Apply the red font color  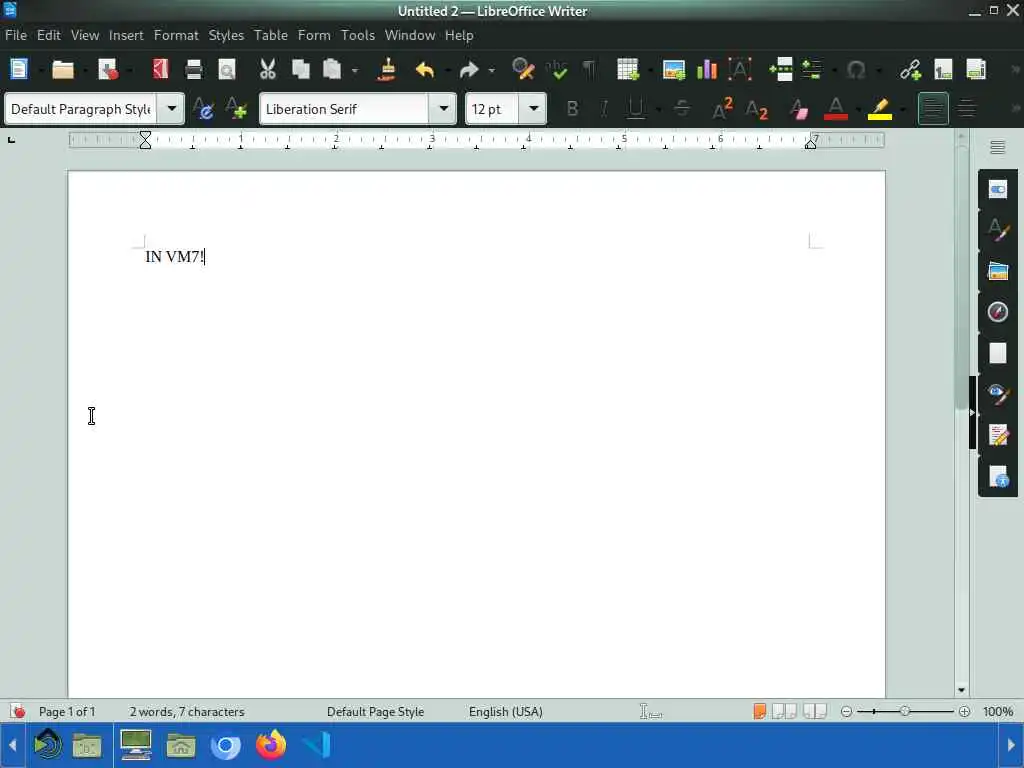835,109
